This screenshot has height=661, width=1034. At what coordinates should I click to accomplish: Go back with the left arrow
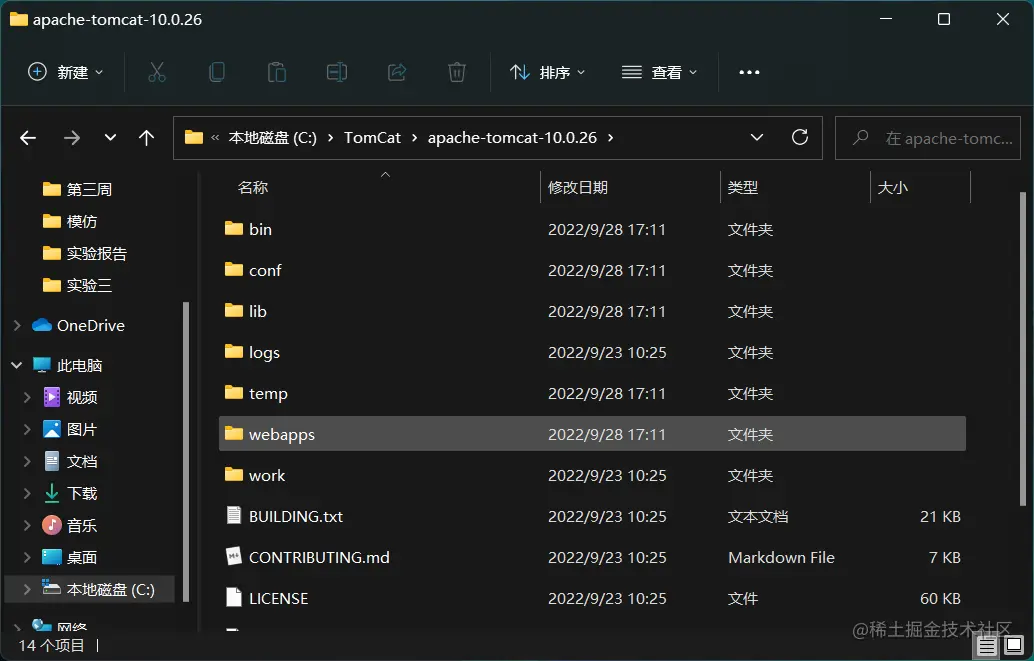click(x=28, y=138)
